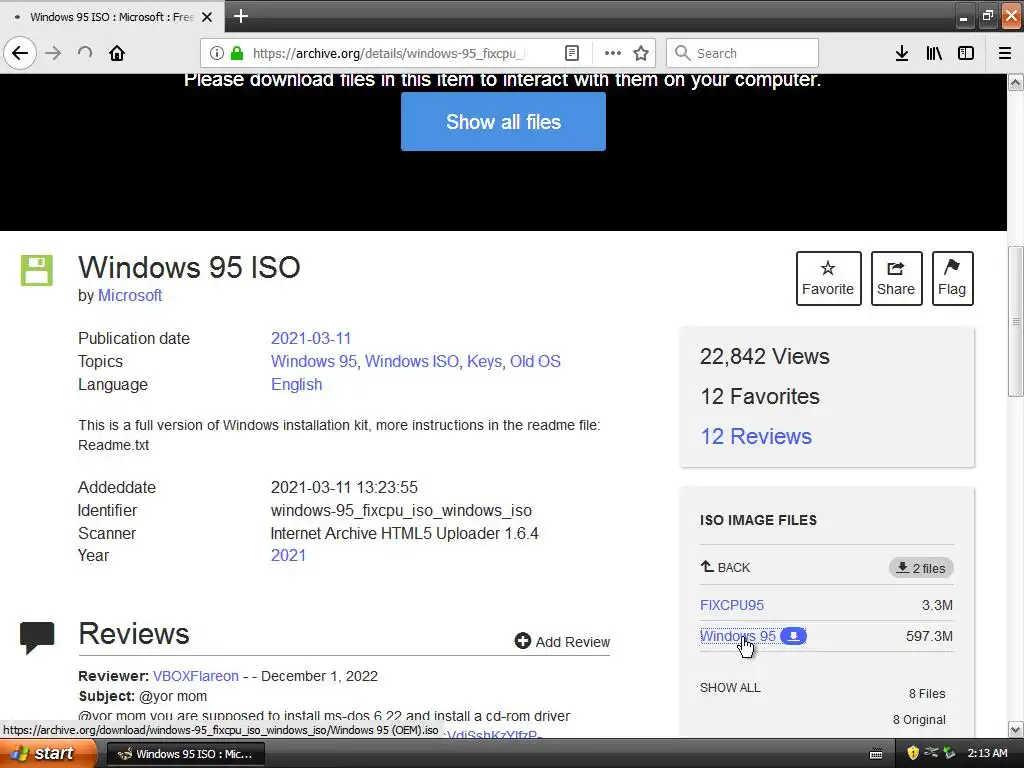Click the Show all files button
The height and width of the screenshot is (768, 1024).
[504, 121]
